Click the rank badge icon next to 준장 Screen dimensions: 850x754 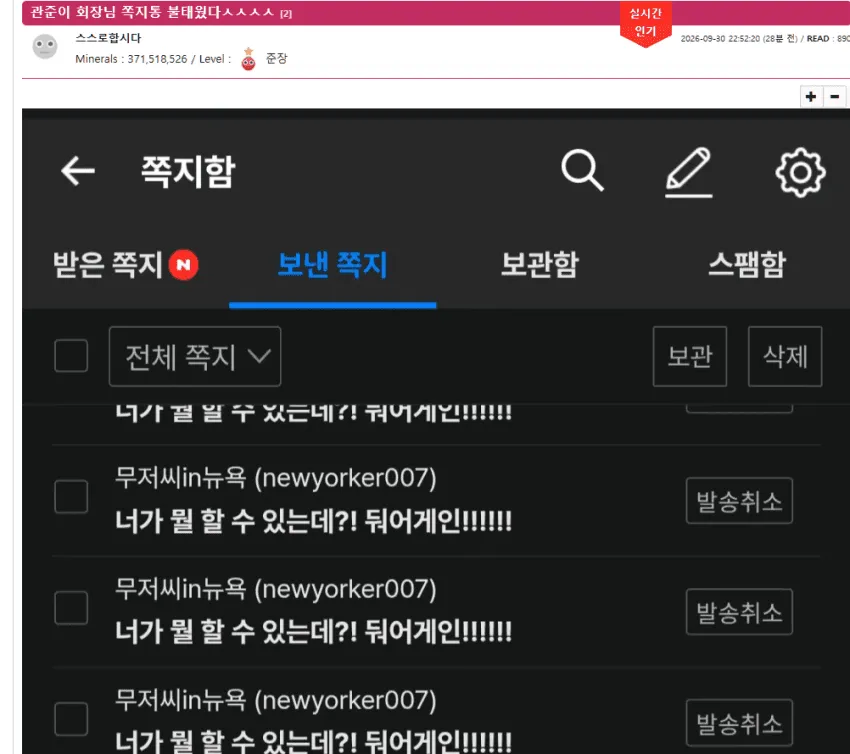click(248, 59)
